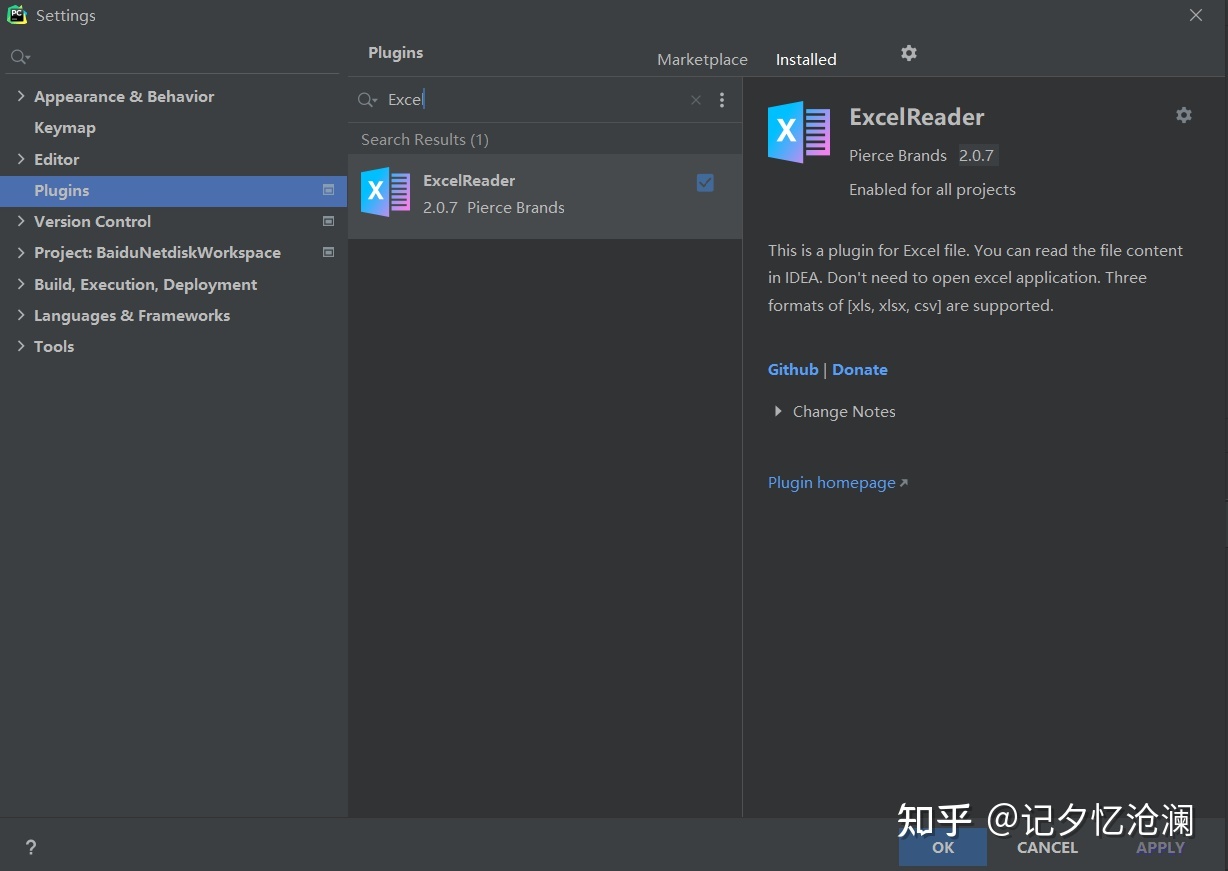Open the Plugin homepage link

(838, 482)
